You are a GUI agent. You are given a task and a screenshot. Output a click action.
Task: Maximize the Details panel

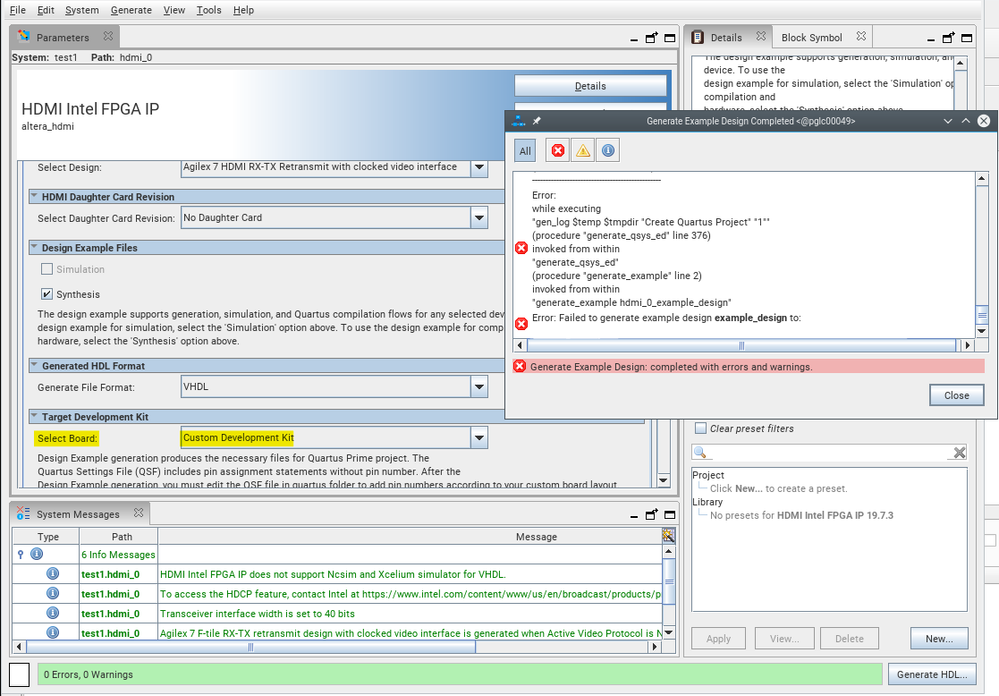[x=967, y=38]
